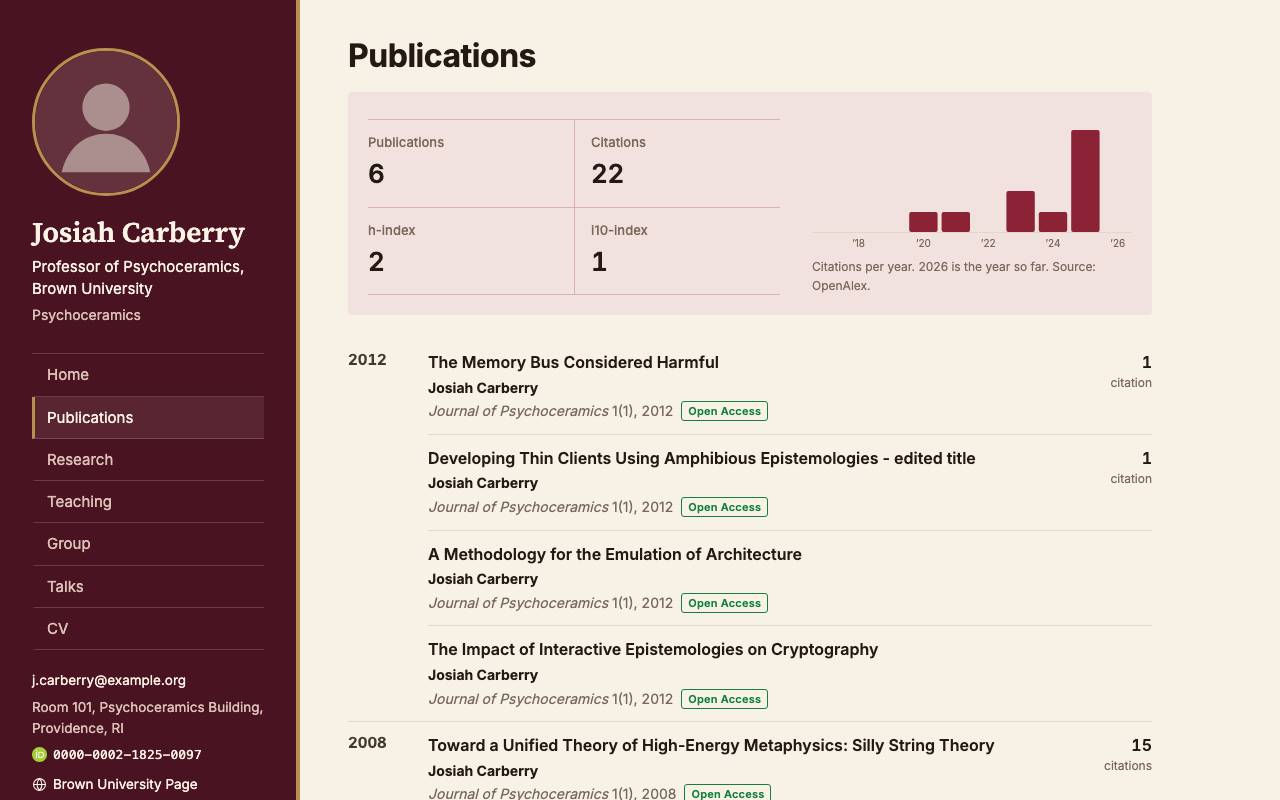Open the Home navigation item
The height and width of the screenshot is (800, 1280).
(148, 375)
